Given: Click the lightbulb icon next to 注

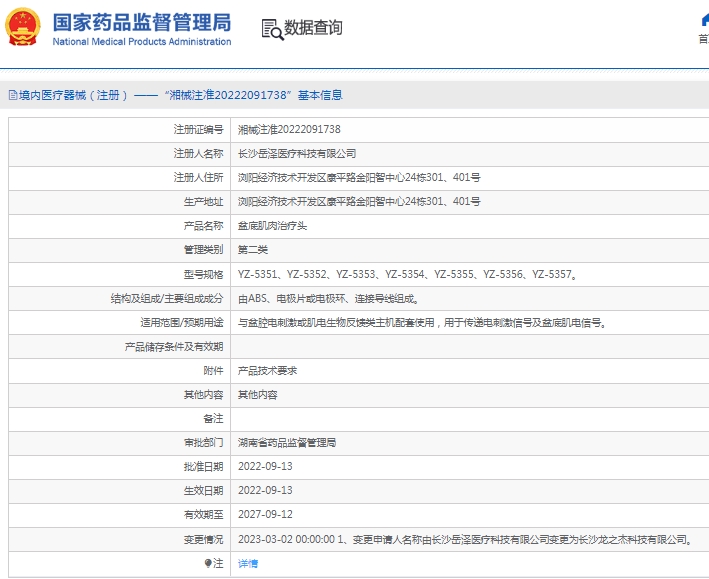Looking at the screenshot, I should click(x=208, y=563).
